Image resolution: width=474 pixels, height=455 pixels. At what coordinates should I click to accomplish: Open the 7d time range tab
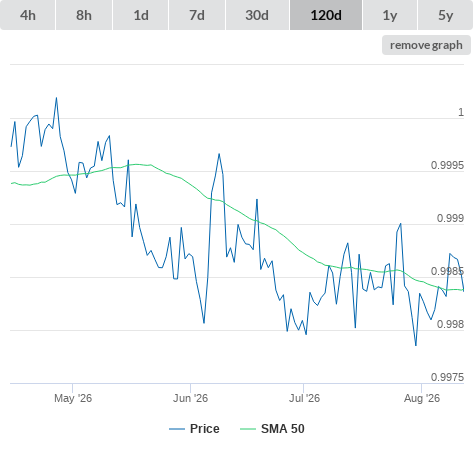pos(197,15)
